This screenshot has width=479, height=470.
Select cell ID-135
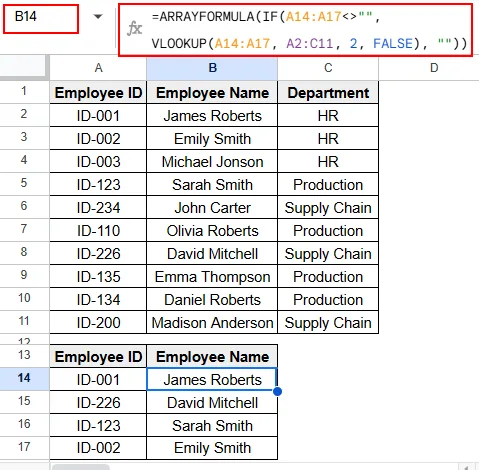[x=98, y=276]
